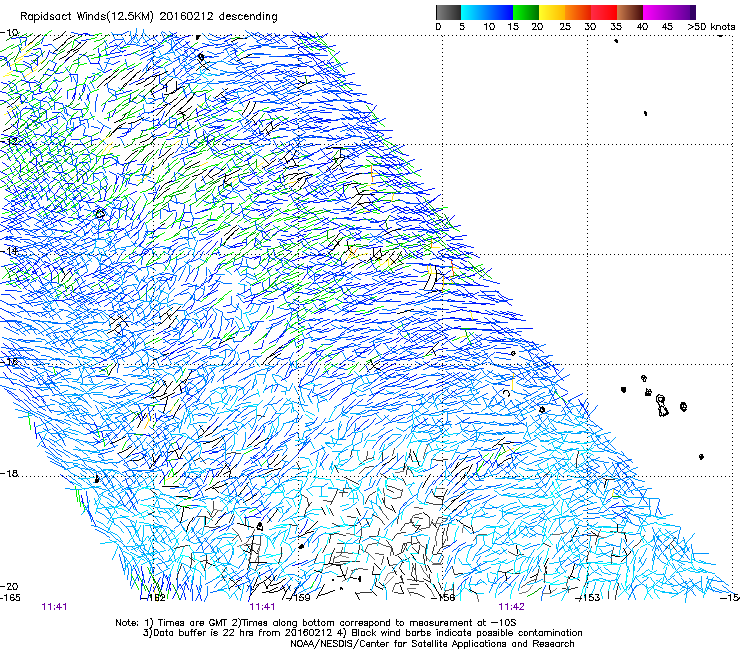Select the yellow 20–25 knots legend segment

(552, 12)
